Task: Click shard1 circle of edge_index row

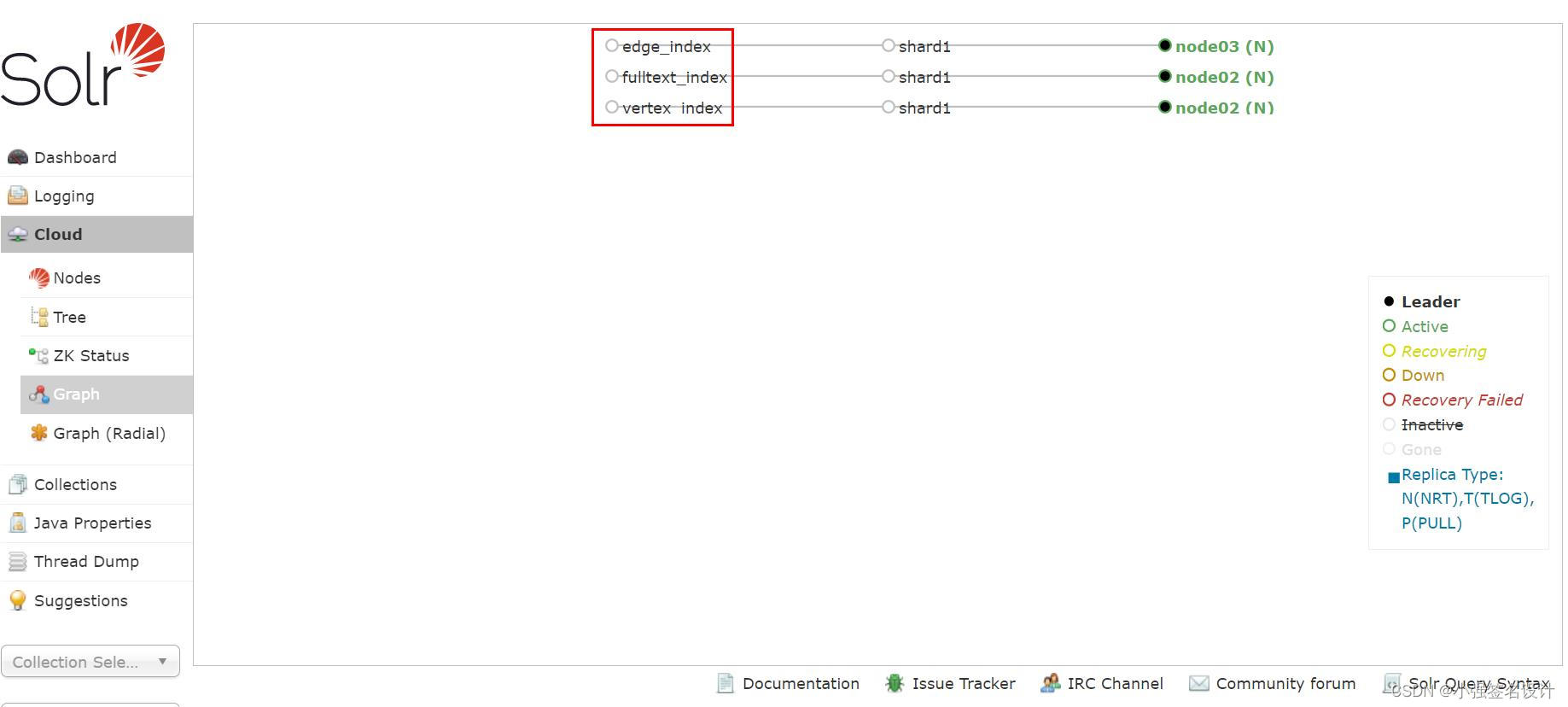Action: [889, 45]
